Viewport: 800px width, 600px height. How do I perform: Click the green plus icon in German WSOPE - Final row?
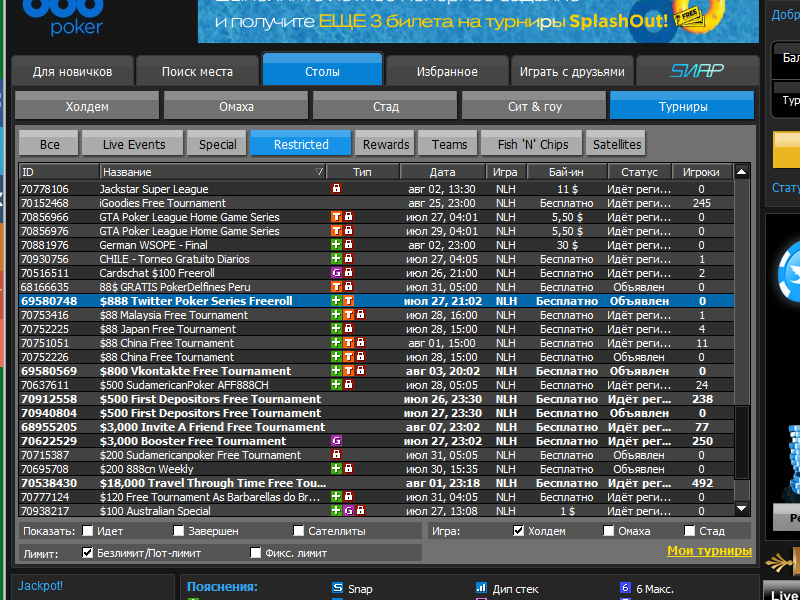336,244
